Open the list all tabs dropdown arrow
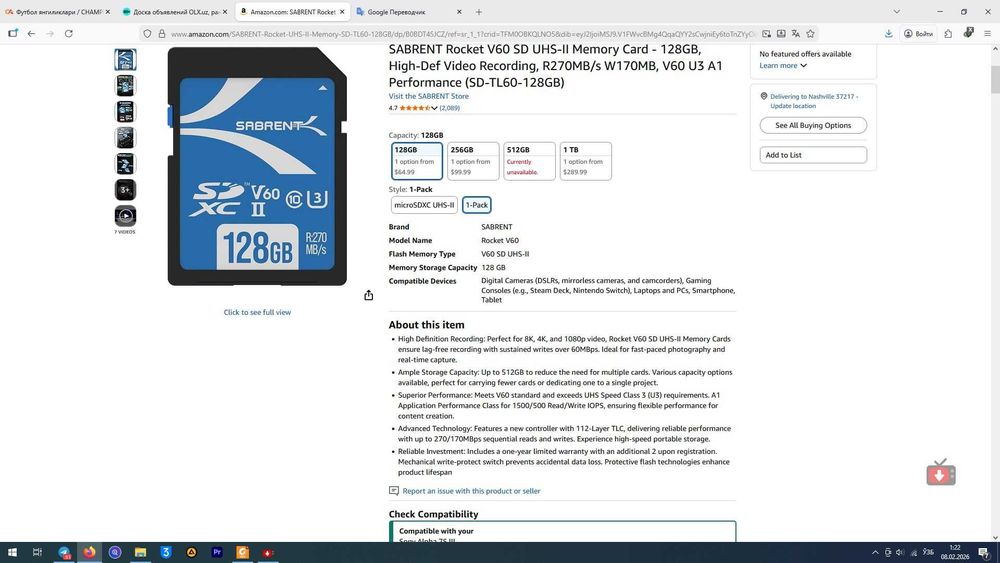The height and width of the screenshot is (563, 1000). (x=897, y=11)
